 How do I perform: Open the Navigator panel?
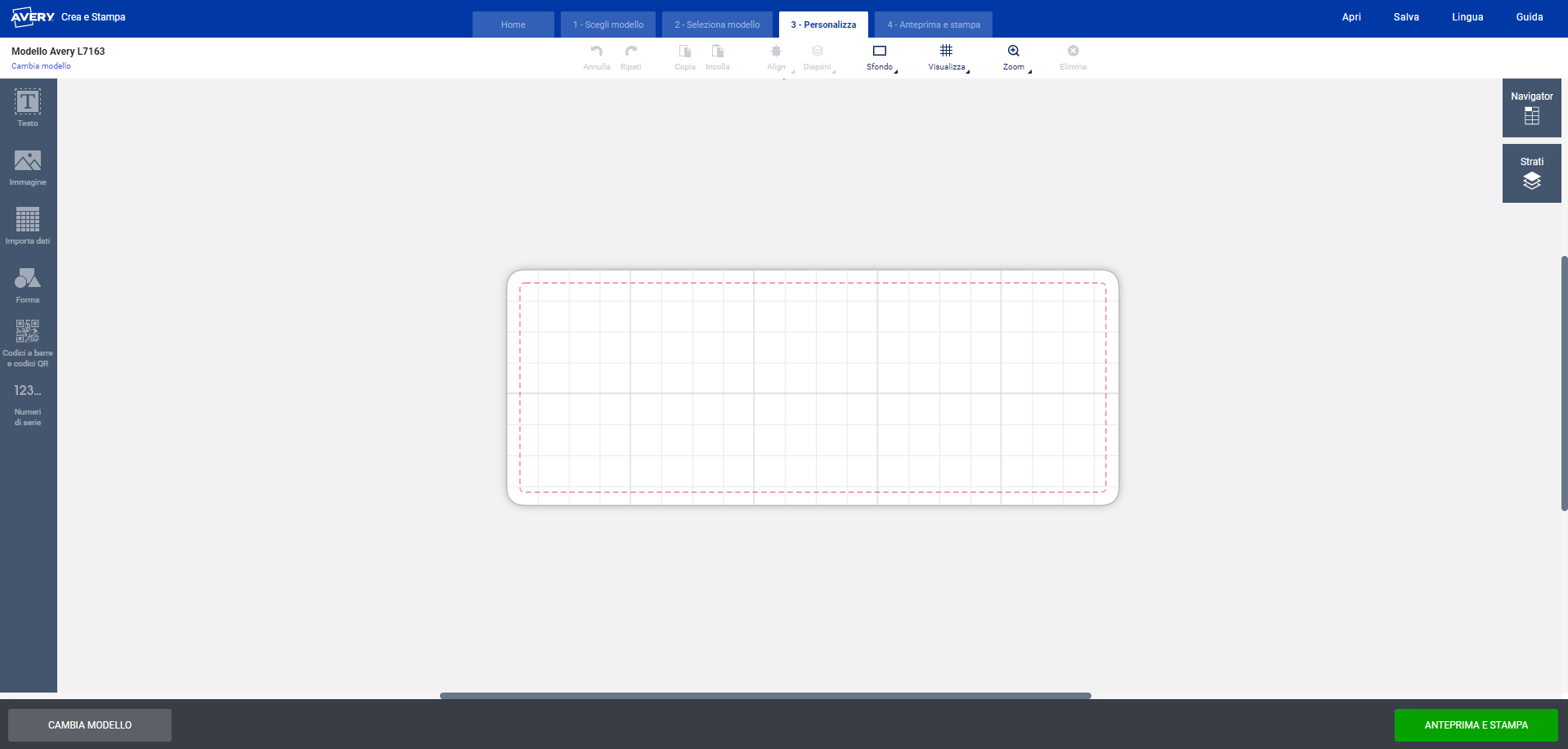point(1531,108)
